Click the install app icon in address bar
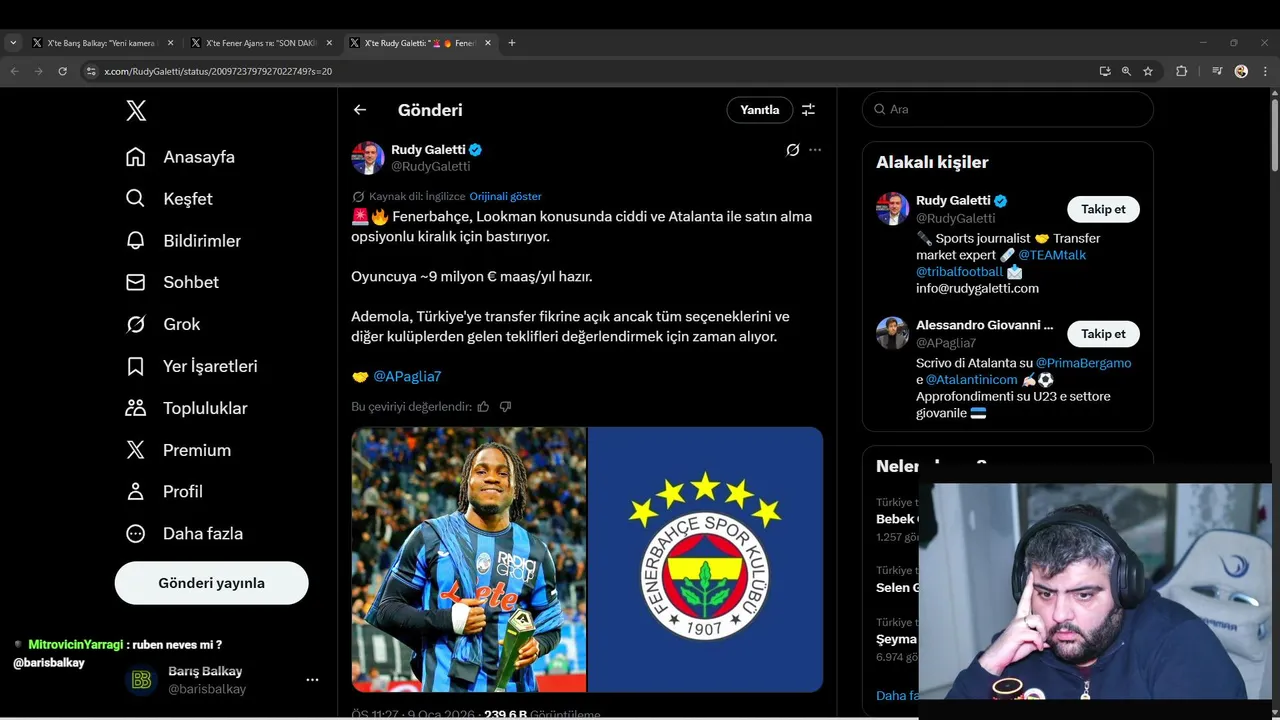The height and width of the screenshot is (720, 1280). (1104, 71)
